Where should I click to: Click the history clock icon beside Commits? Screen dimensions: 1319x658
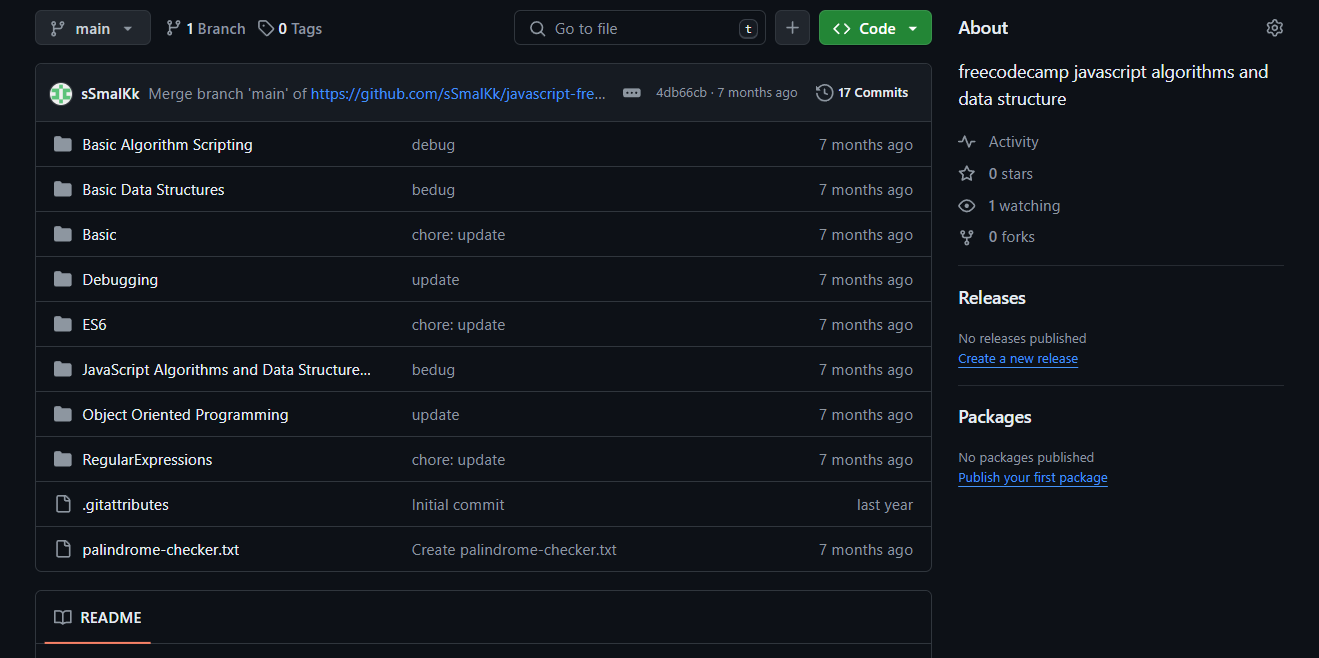(x=824, y=93)
